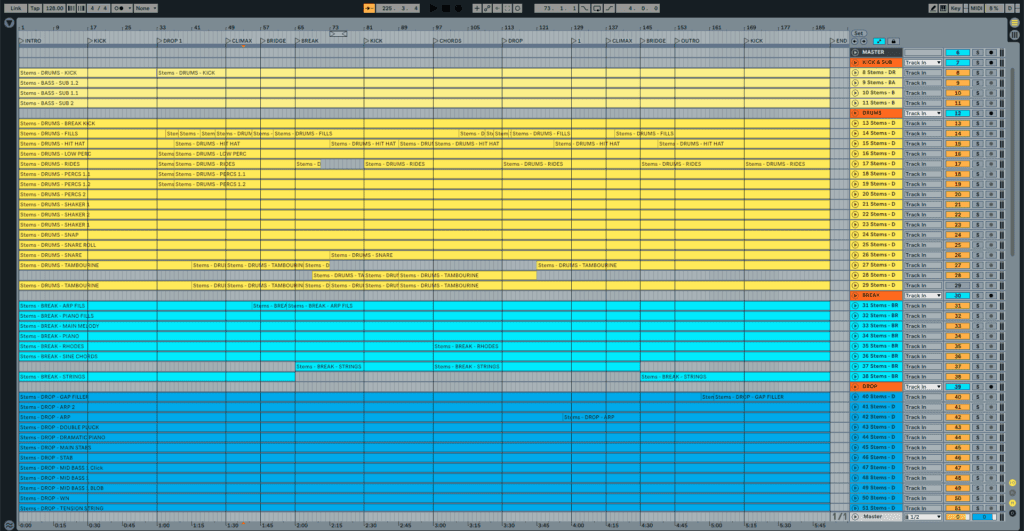Open the Master output 1/2 dropdown

(x=923, y=517)
